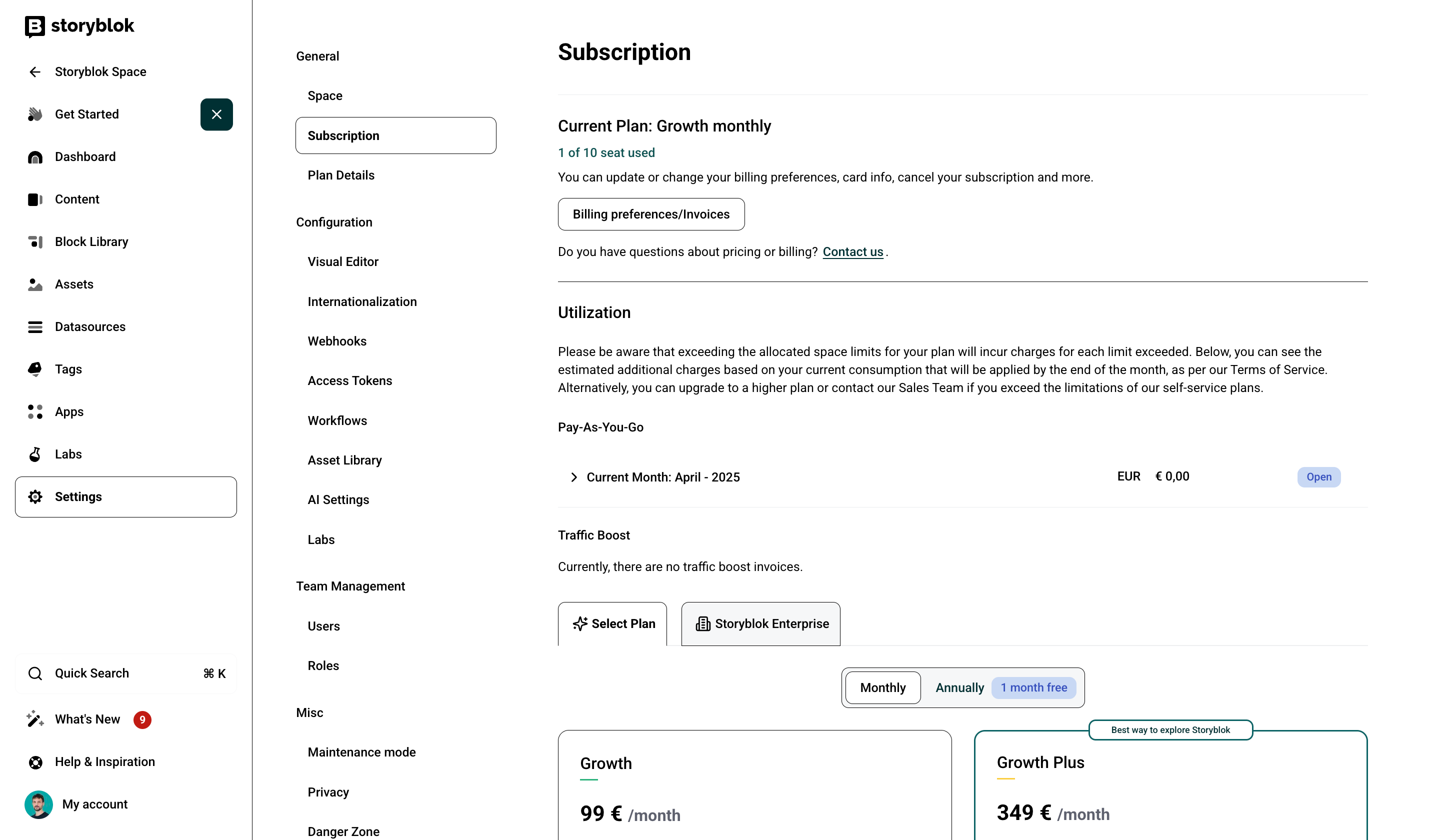Click the Apps dots icon
The width and height of the screenshot is (1440, 840).
[x=35, y=412]
